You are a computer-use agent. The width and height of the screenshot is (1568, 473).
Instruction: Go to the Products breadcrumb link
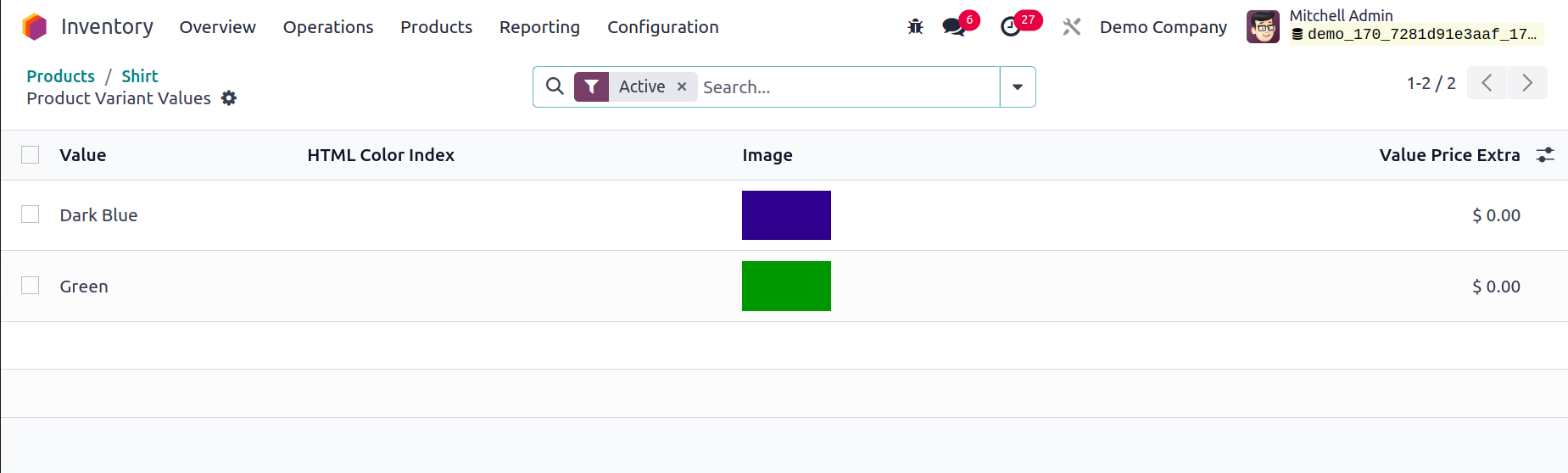click(x=61, y=76)
